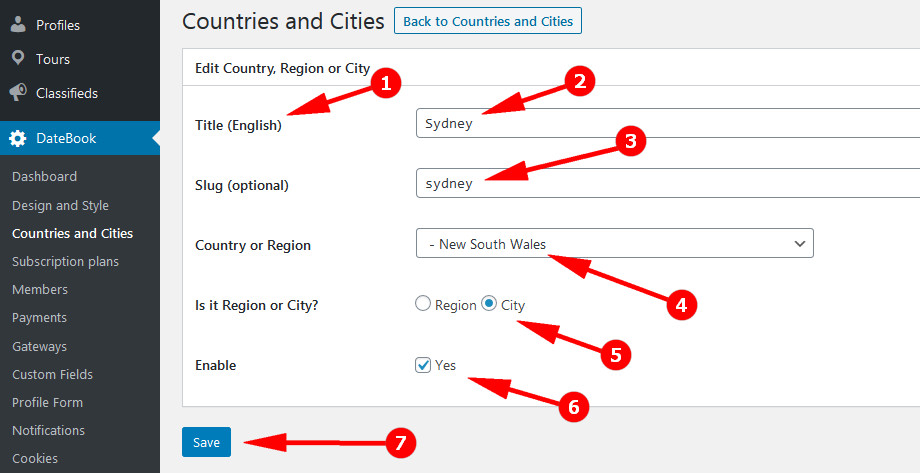The height and width of the screenshot is (473, 920).
Task: Go to Design and Style settings
Action: (x=60, y=205)
